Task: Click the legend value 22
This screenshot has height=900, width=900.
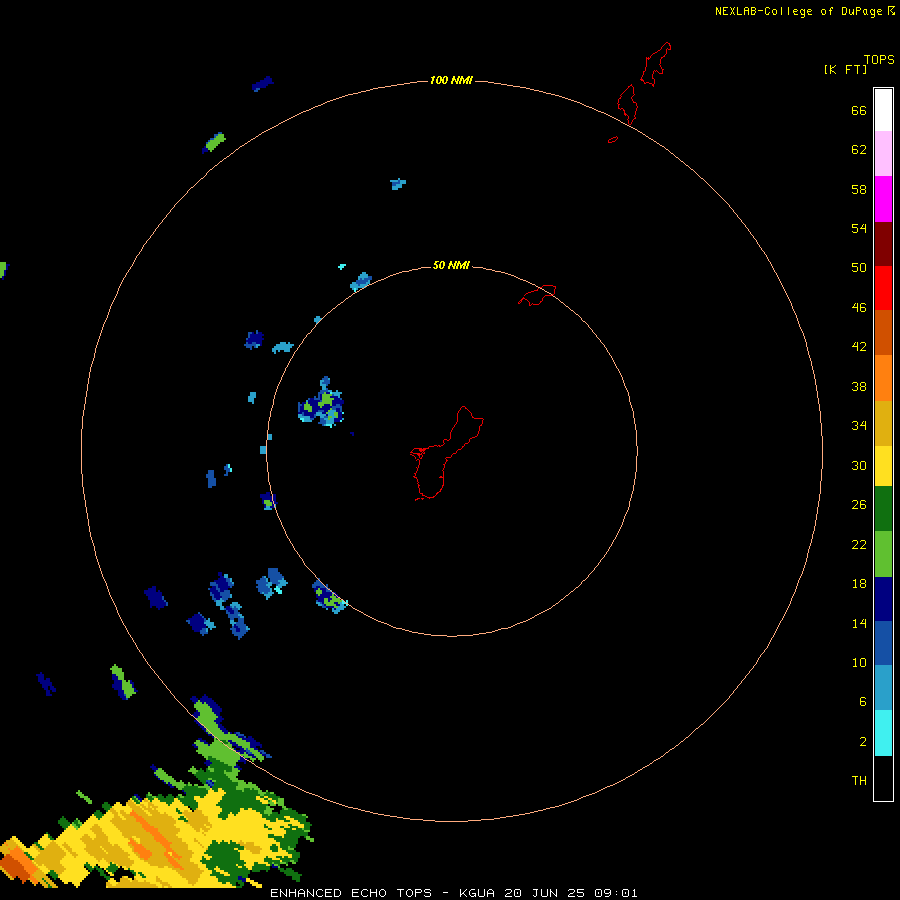Action: 859,544
